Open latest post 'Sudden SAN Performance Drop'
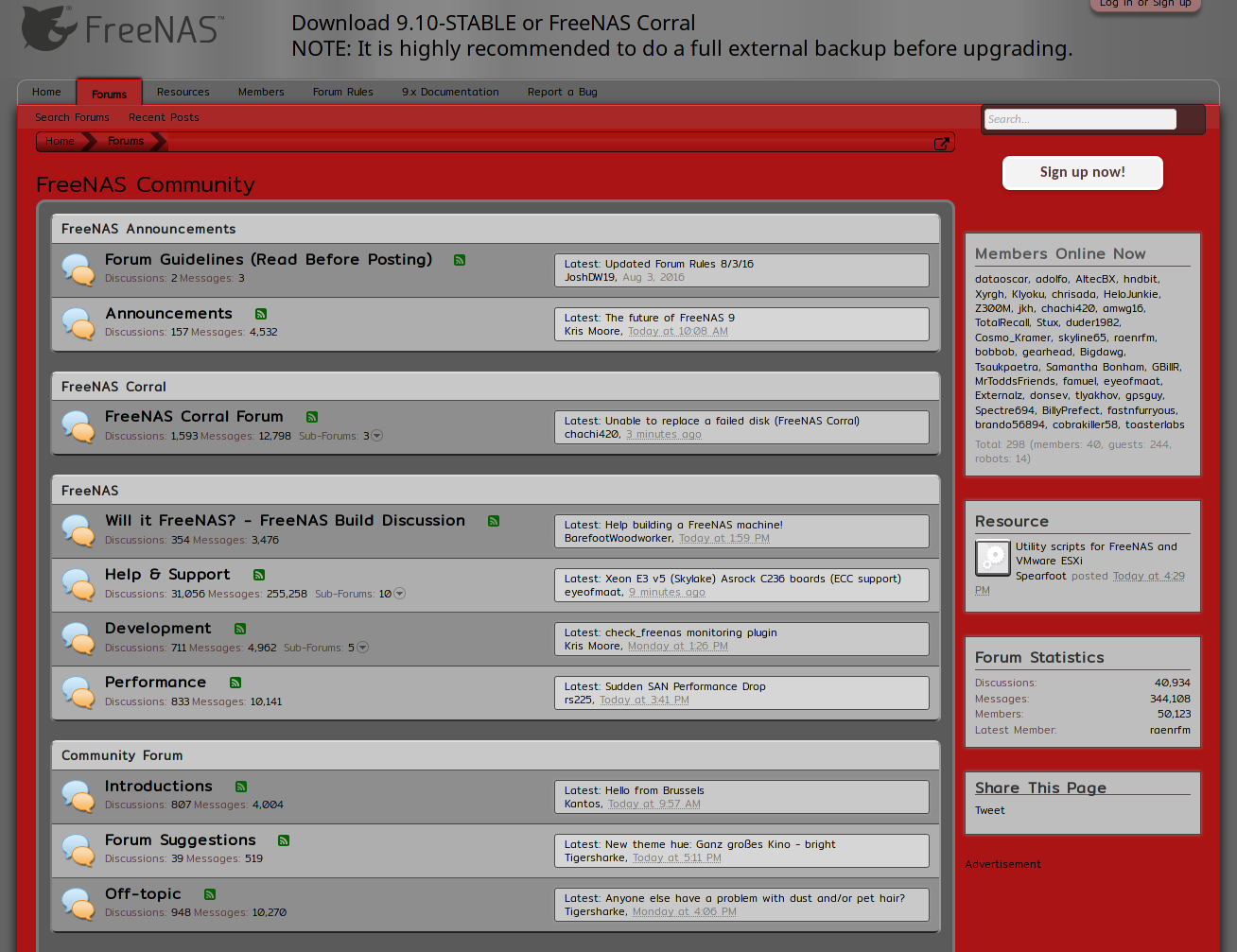The image size is (1237, 952). 686,686
